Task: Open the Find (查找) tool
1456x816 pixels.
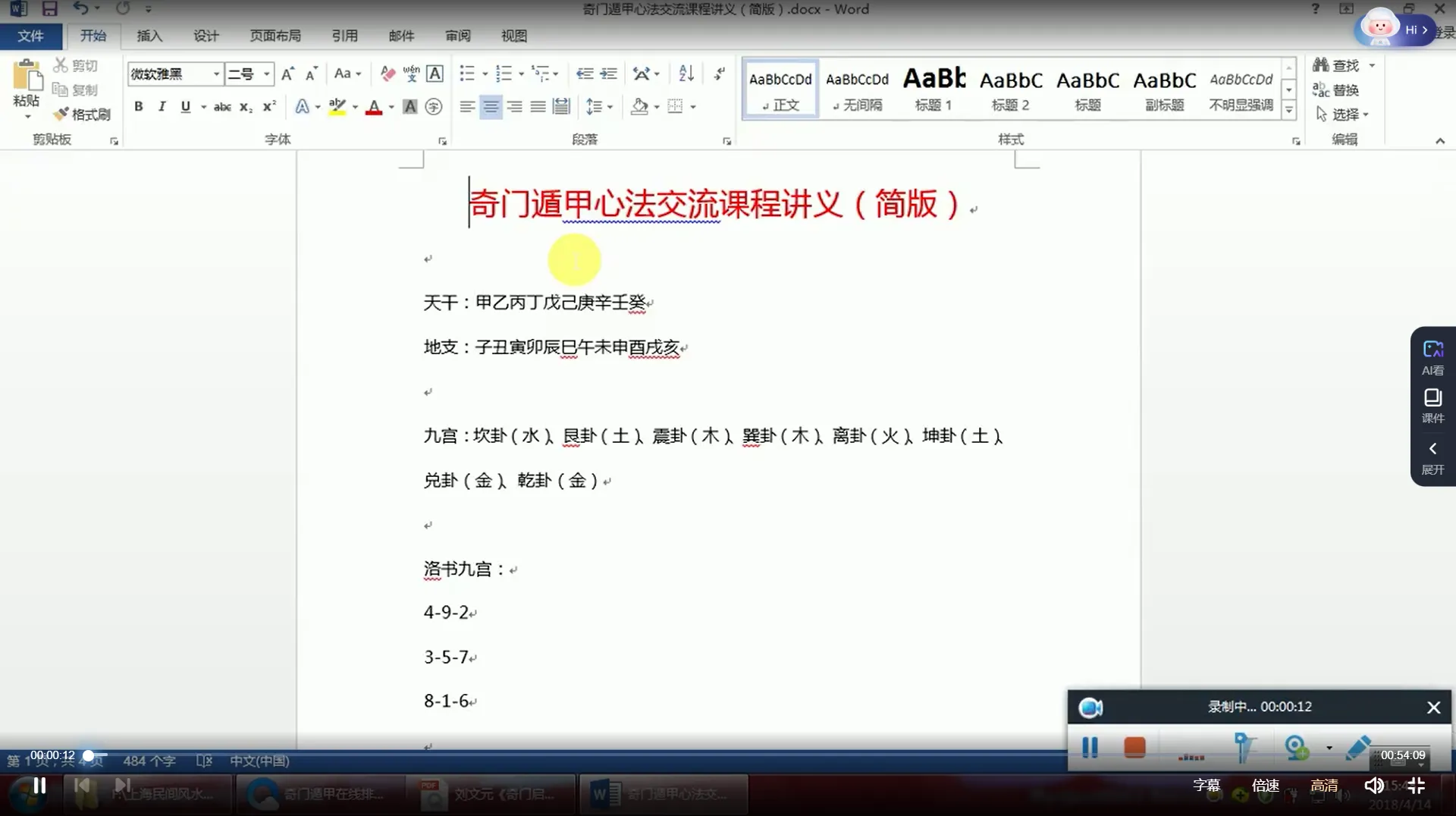Action: [1342, 65]
